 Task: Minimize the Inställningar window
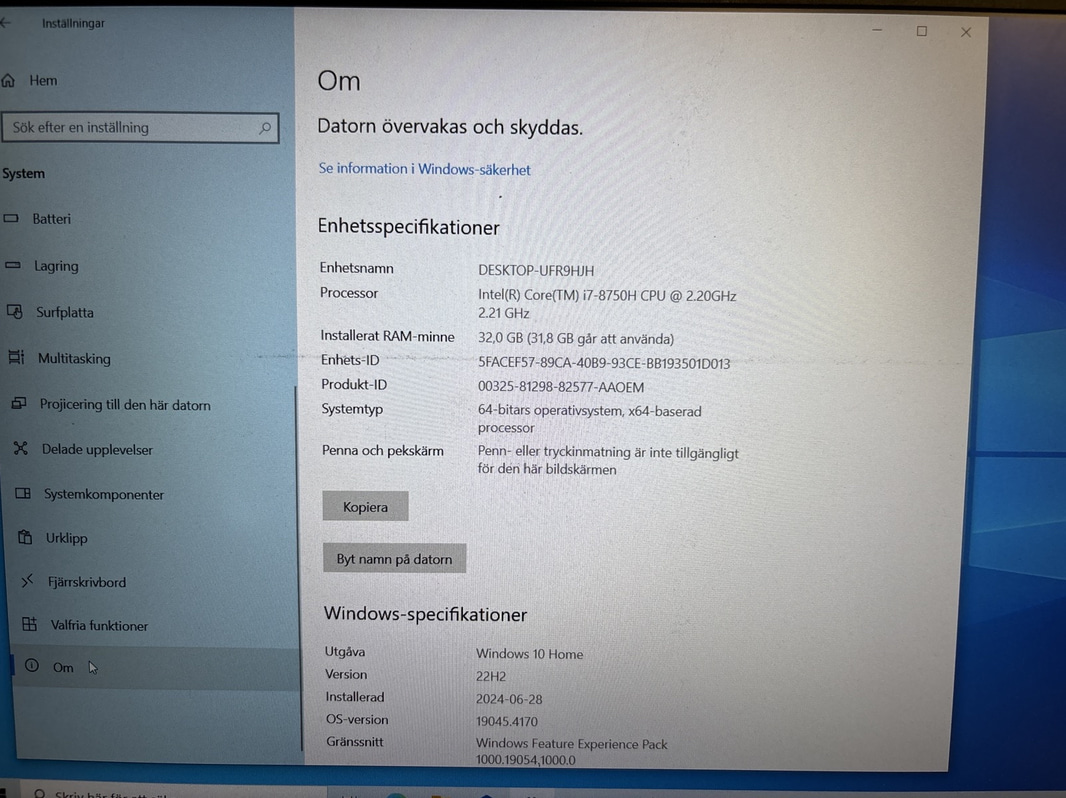(877, 31)
